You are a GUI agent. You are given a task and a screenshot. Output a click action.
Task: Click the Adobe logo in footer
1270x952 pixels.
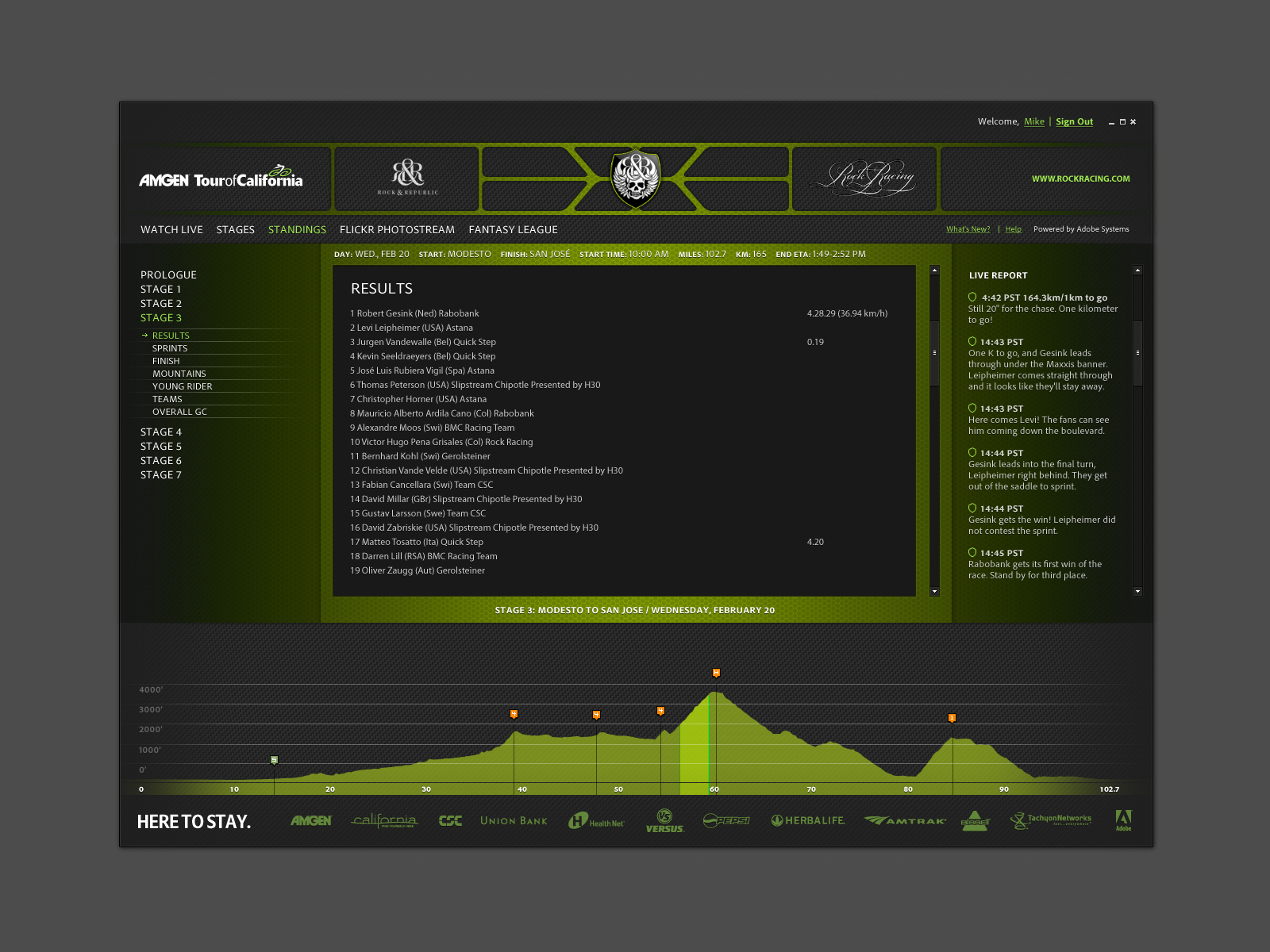[x=1124, y=821]
